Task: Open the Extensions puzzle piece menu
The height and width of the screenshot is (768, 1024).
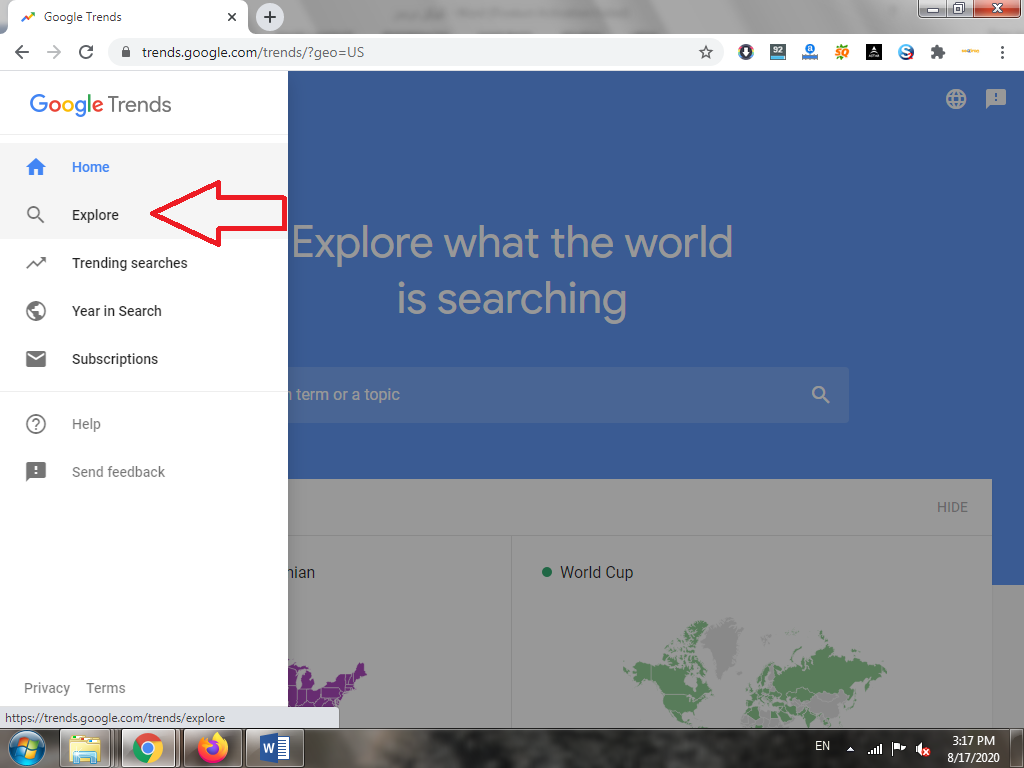Action: tap(938, 52)
